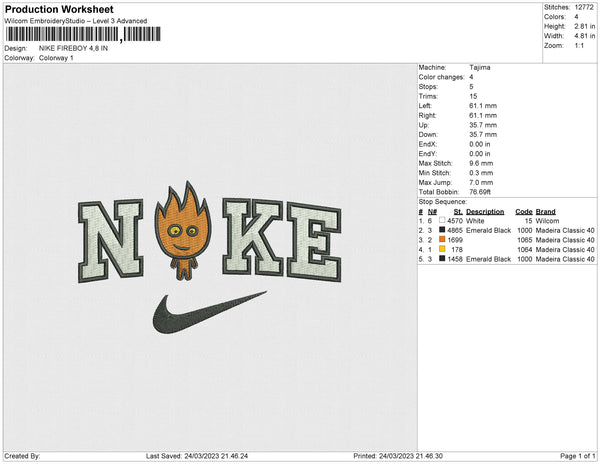Click the design name 'NIKE FIREBOY 4,8 IN'
Screen dimensions: 600x464
(73, 48)
